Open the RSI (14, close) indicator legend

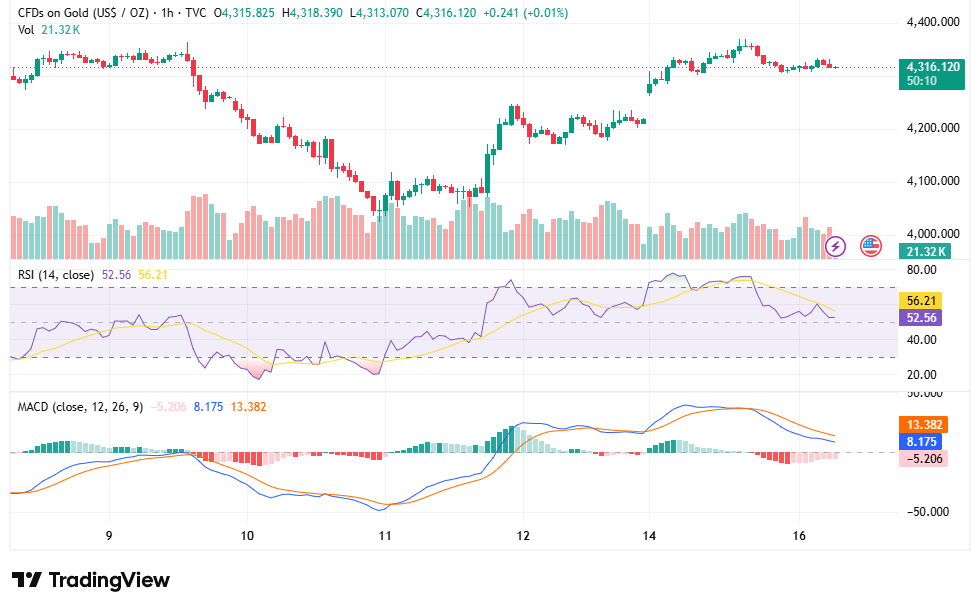pos(56,275)
